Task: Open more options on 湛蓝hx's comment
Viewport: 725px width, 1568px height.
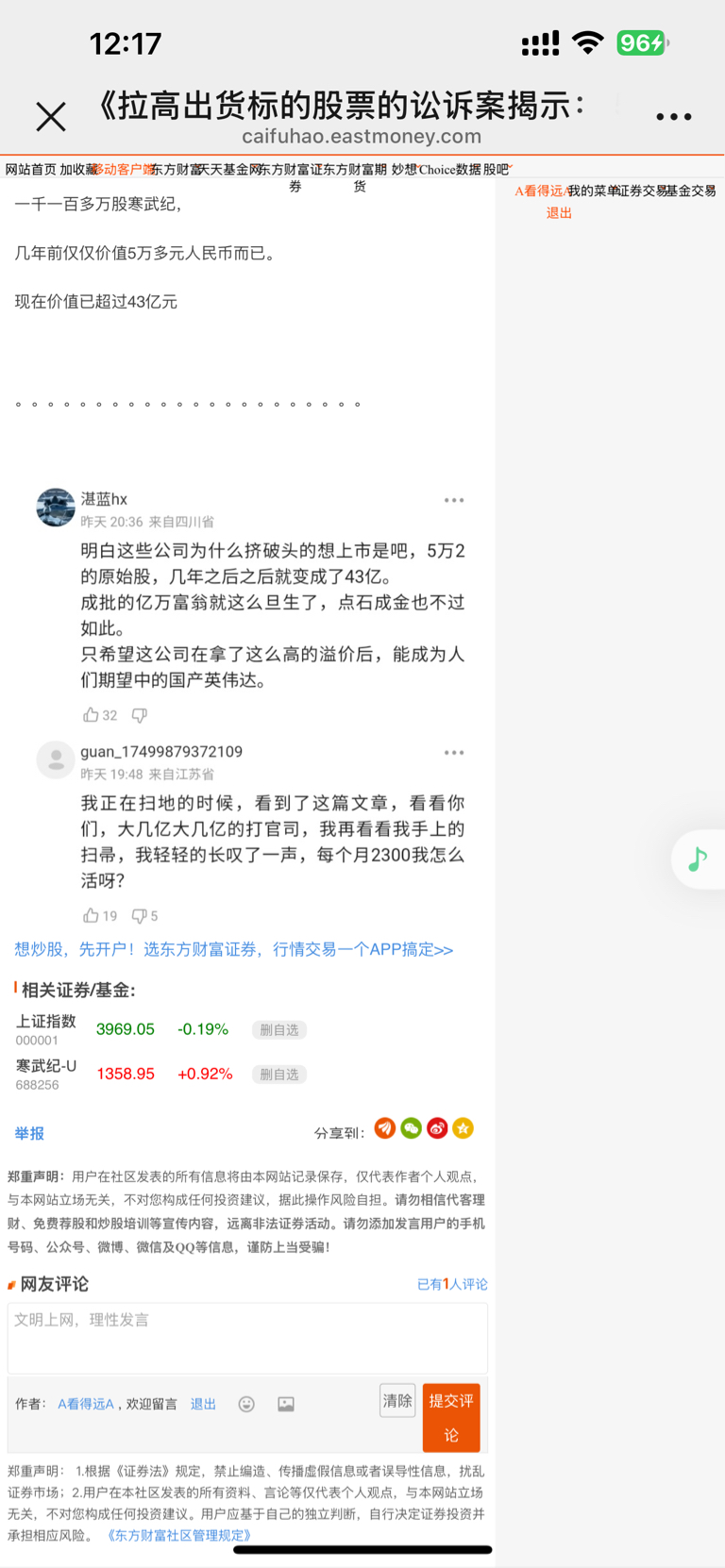Action: click(454, 500)
